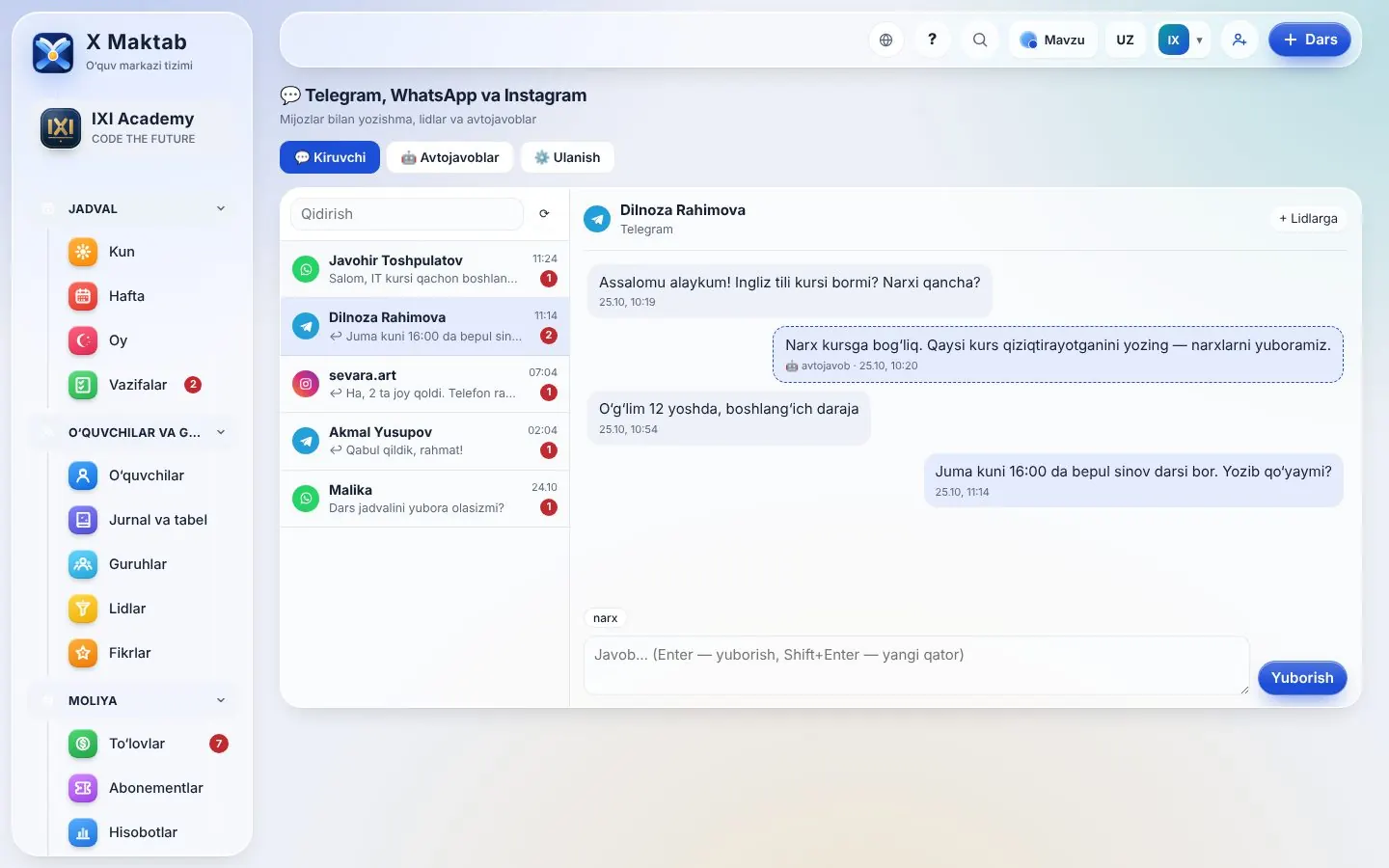Screen dimensions: 1389x868
Task: Click the Yuborish send button
Action: 1302,678
